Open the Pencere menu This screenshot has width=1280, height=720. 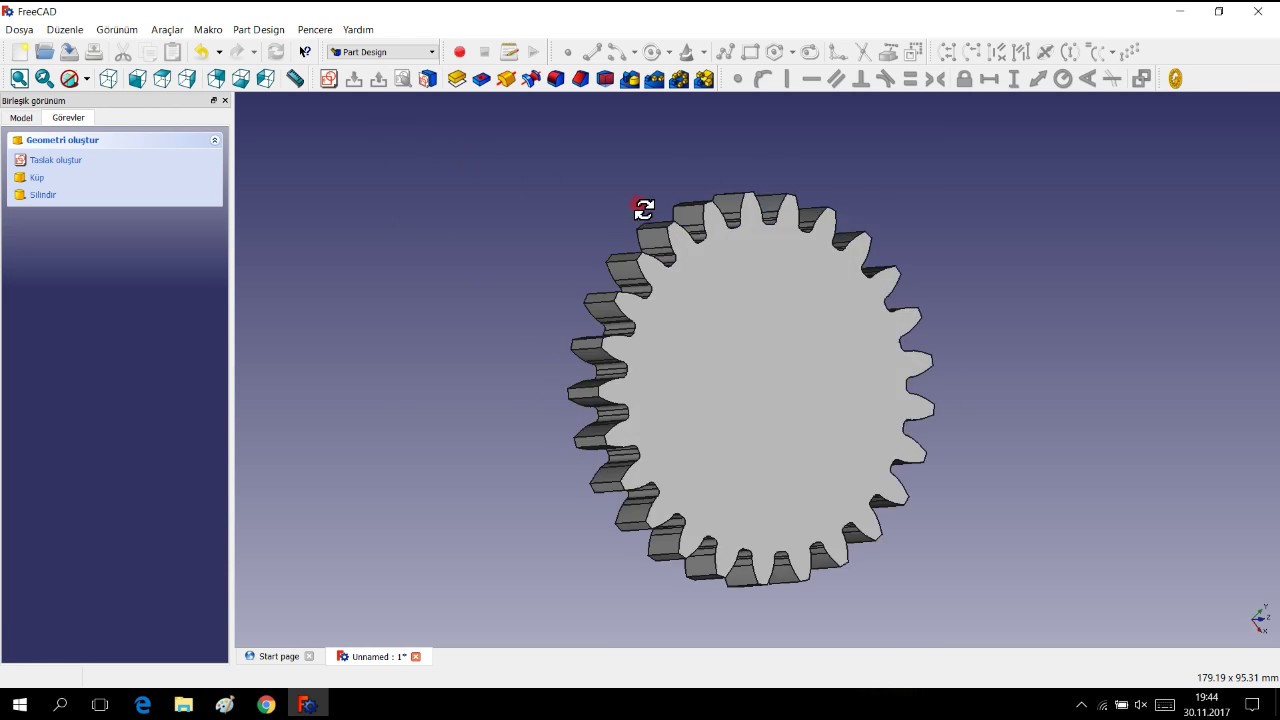click(315, 30)
